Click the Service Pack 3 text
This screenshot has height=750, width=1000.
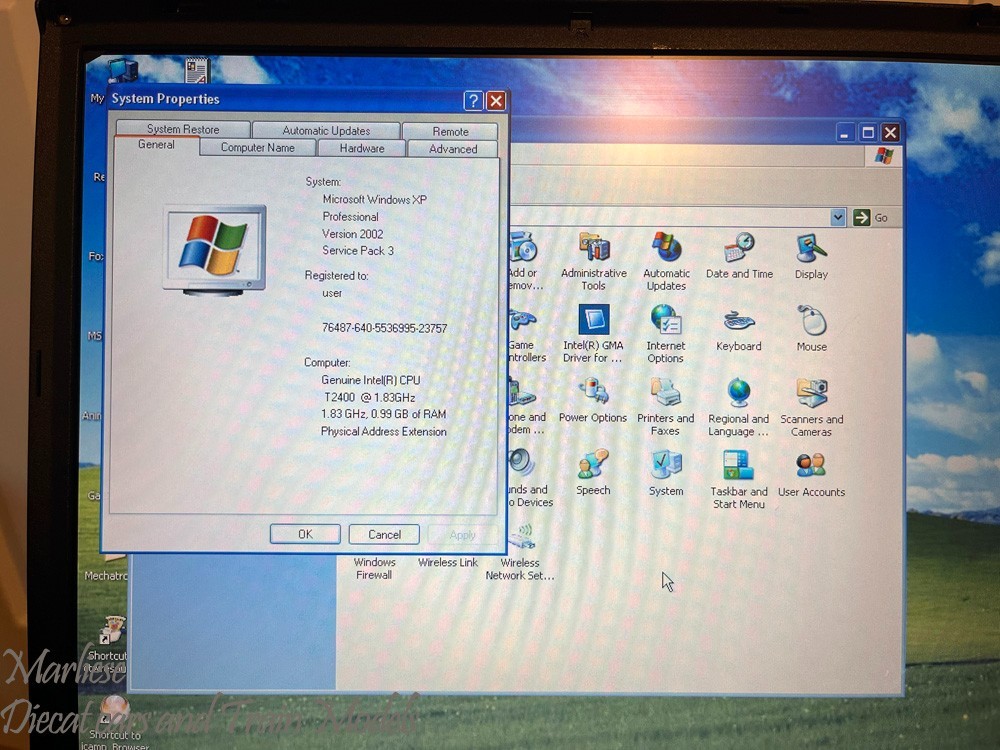click(358, 251)
